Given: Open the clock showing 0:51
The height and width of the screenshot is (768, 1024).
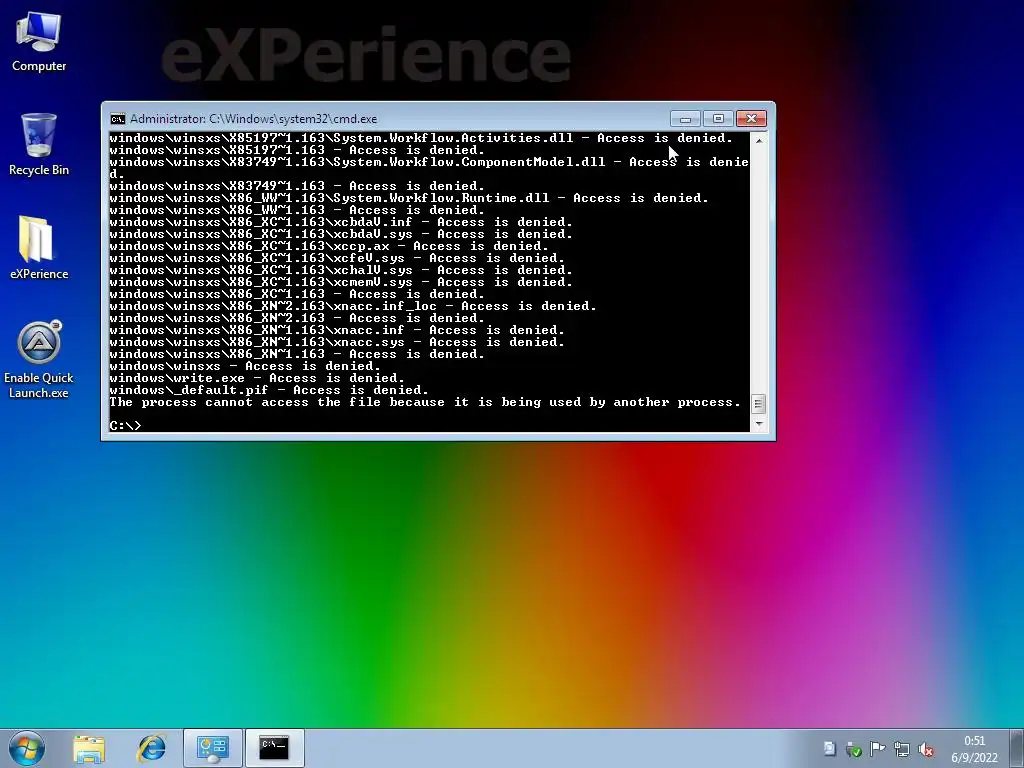Looking at the screenshot, I should click(x=974, y=748).
